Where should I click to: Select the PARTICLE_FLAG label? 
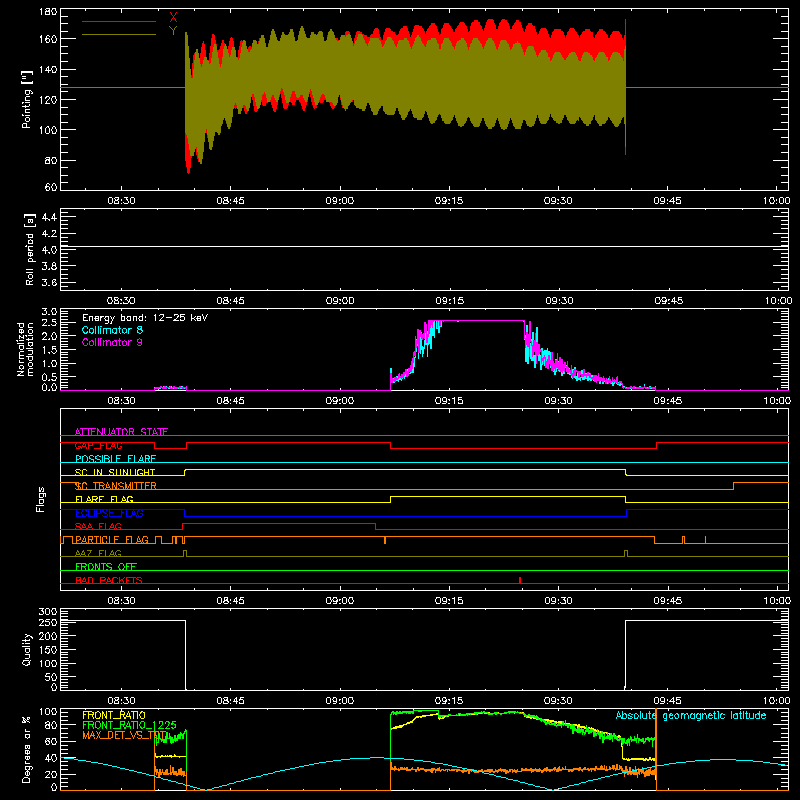[x=112, y=539]
